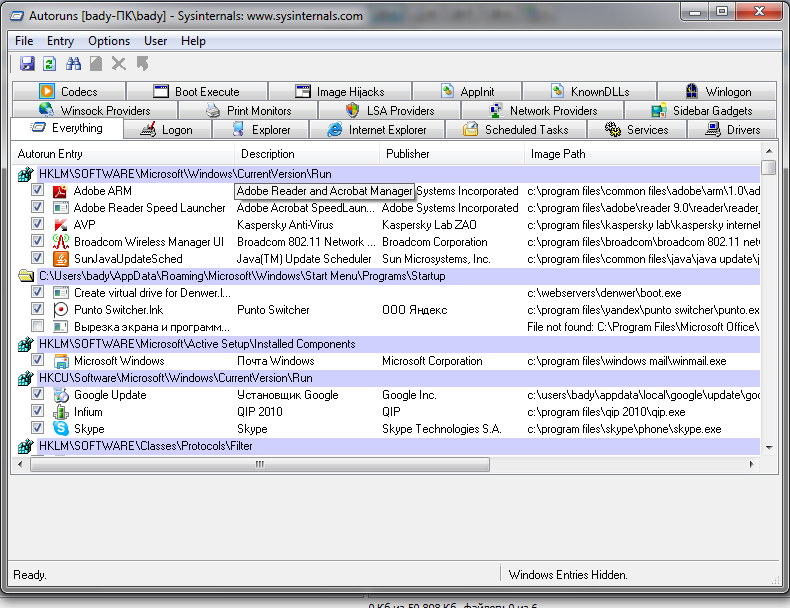The width and height of the screenshot is (790, 608).
Task: Click the Save toolbar icon
Action: (x=27, y=63)
